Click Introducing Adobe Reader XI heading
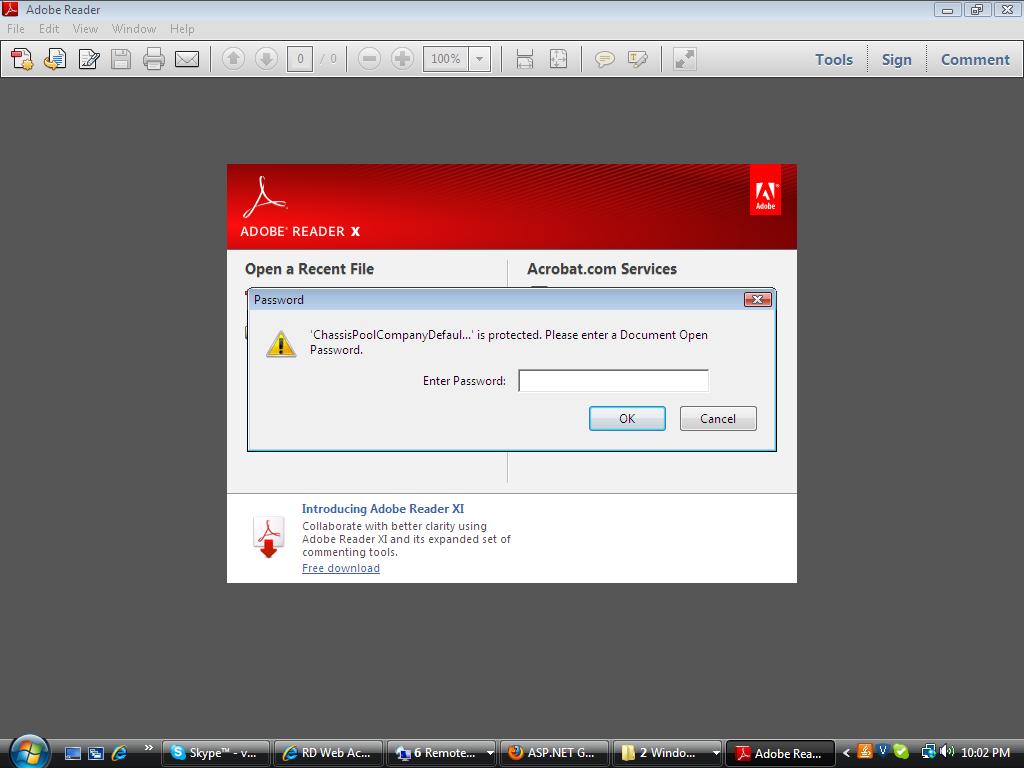 (x=383, y=509)
